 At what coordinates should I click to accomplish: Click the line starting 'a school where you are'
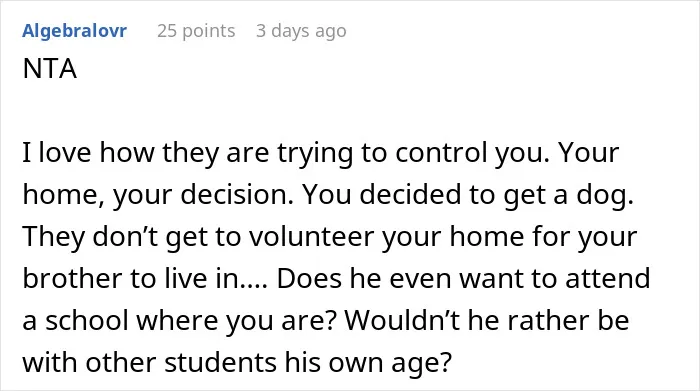[x=326, y=321]
